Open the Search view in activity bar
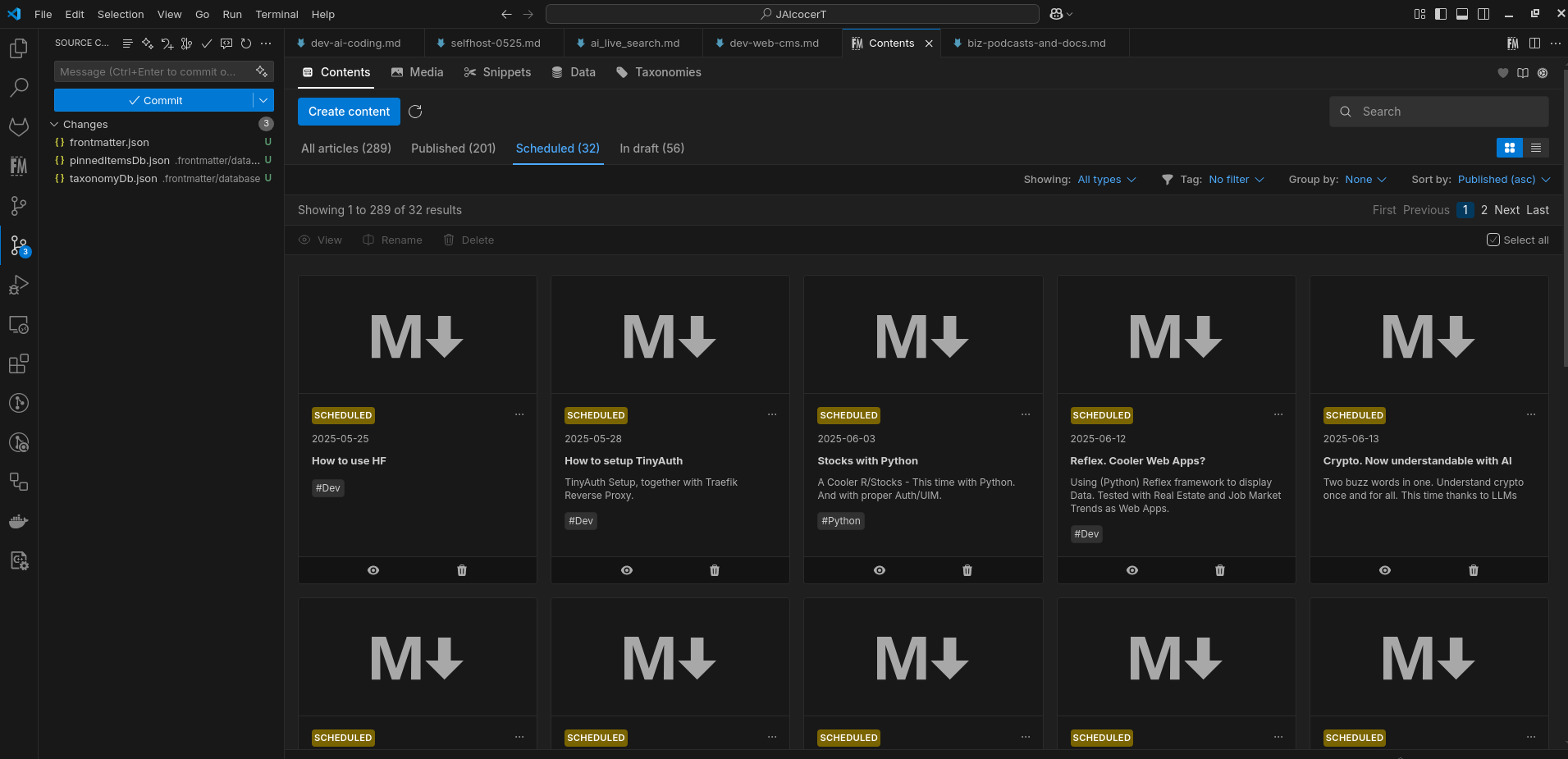The image size is (1568, 759). point(18,87)
